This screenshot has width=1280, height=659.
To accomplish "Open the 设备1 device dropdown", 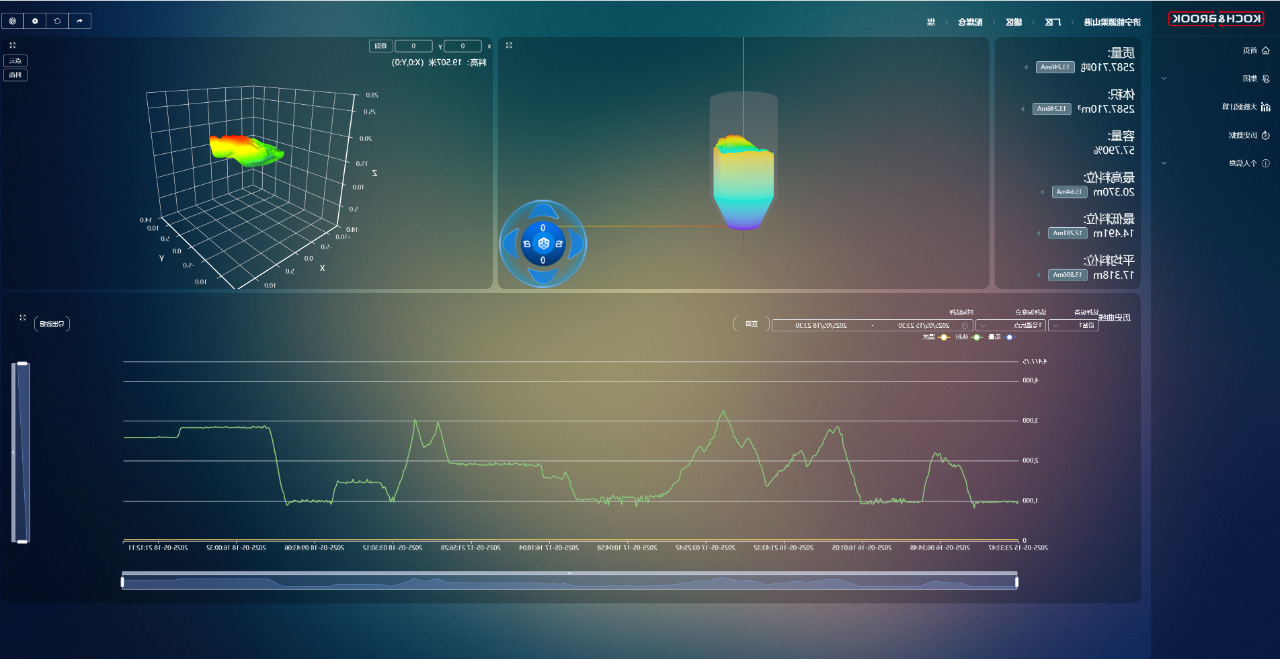I will coord(1074,325).
